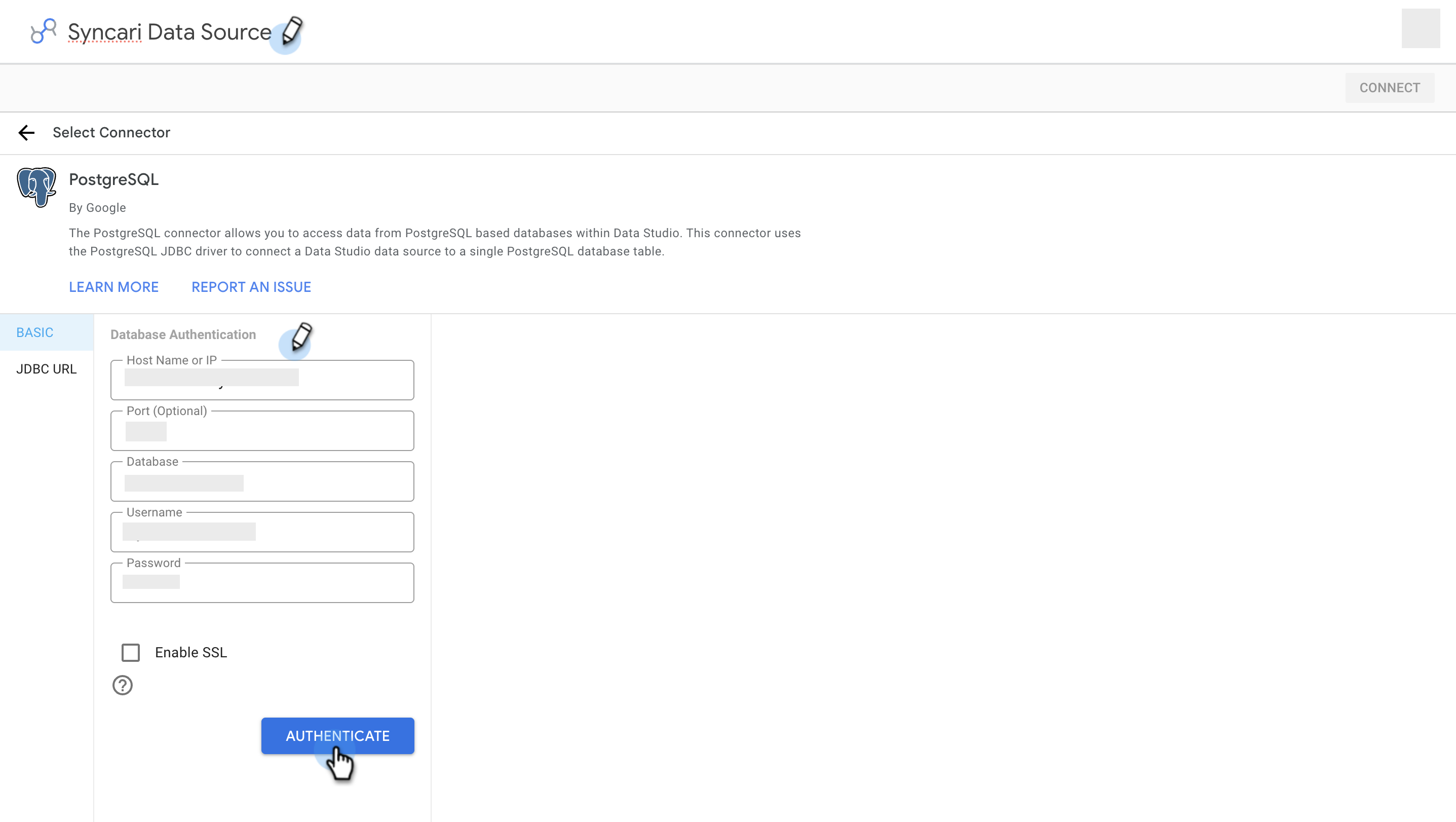Switch to the BASIC tab
The width and height of the screenshot is (1456, 822).
pos(47,332)
